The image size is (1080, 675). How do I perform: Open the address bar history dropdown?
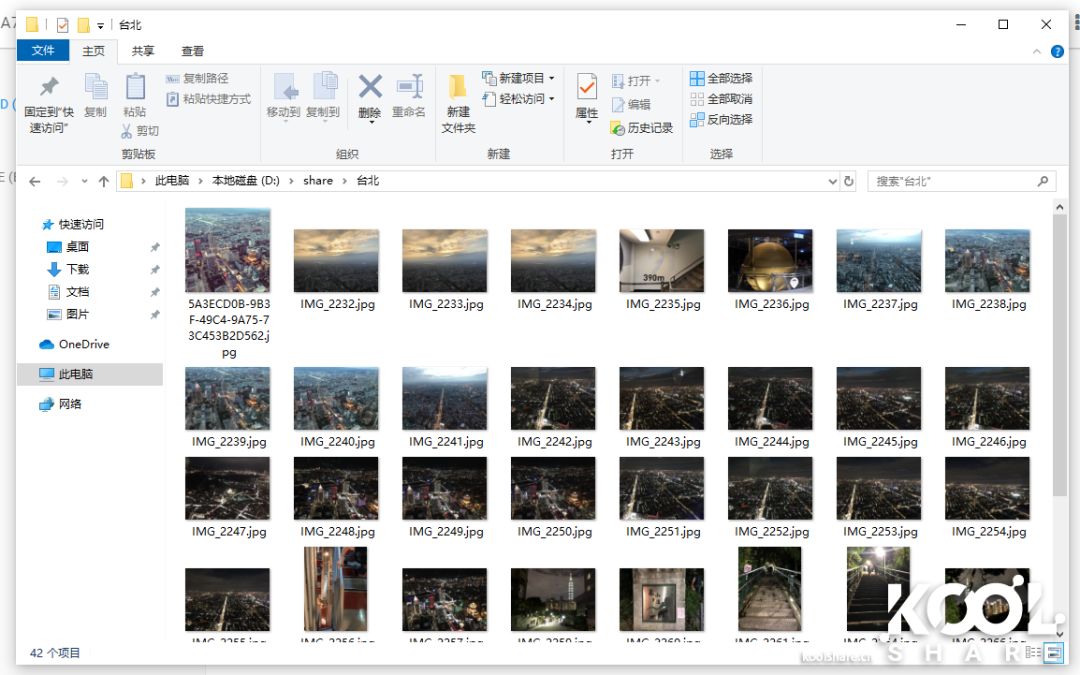point(833,181)
